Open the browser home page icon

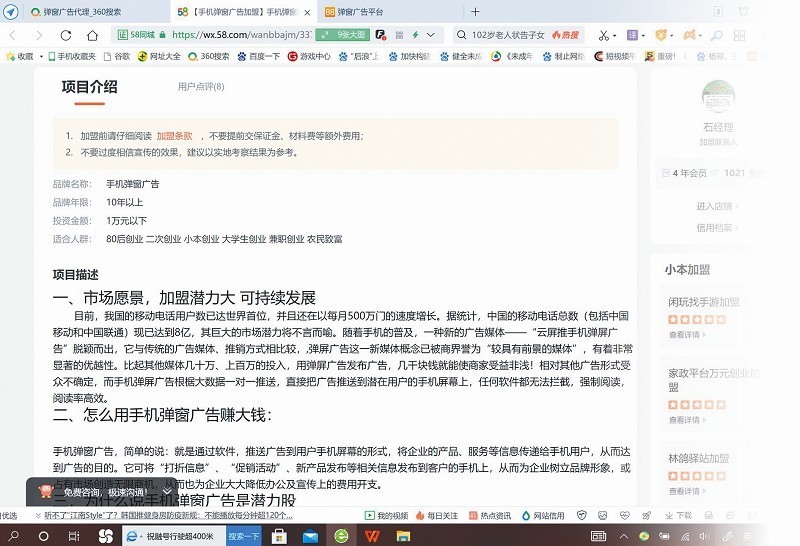[x=92, y=35]
